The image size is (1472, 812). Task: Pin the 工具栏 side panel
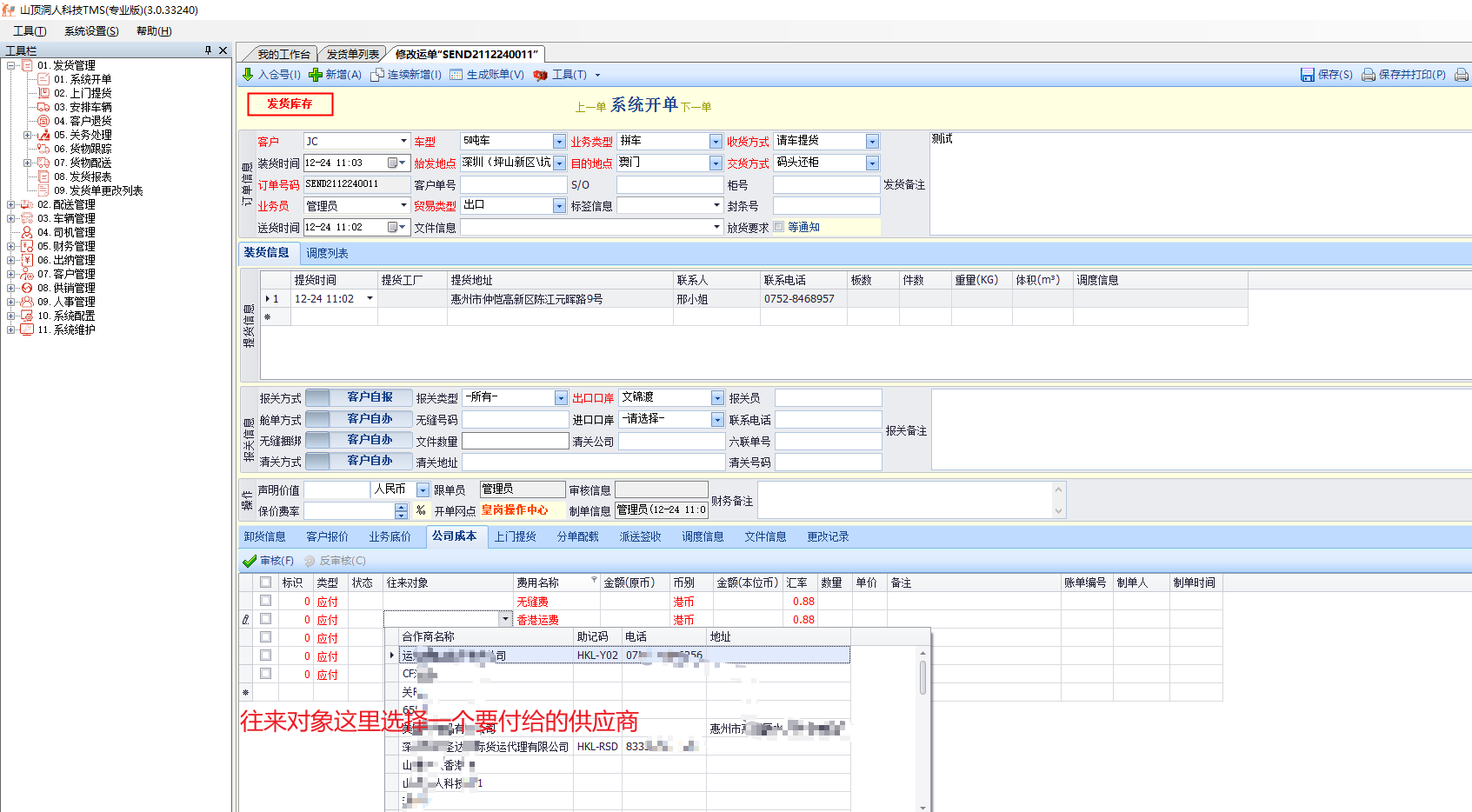(x=208, y=50)
